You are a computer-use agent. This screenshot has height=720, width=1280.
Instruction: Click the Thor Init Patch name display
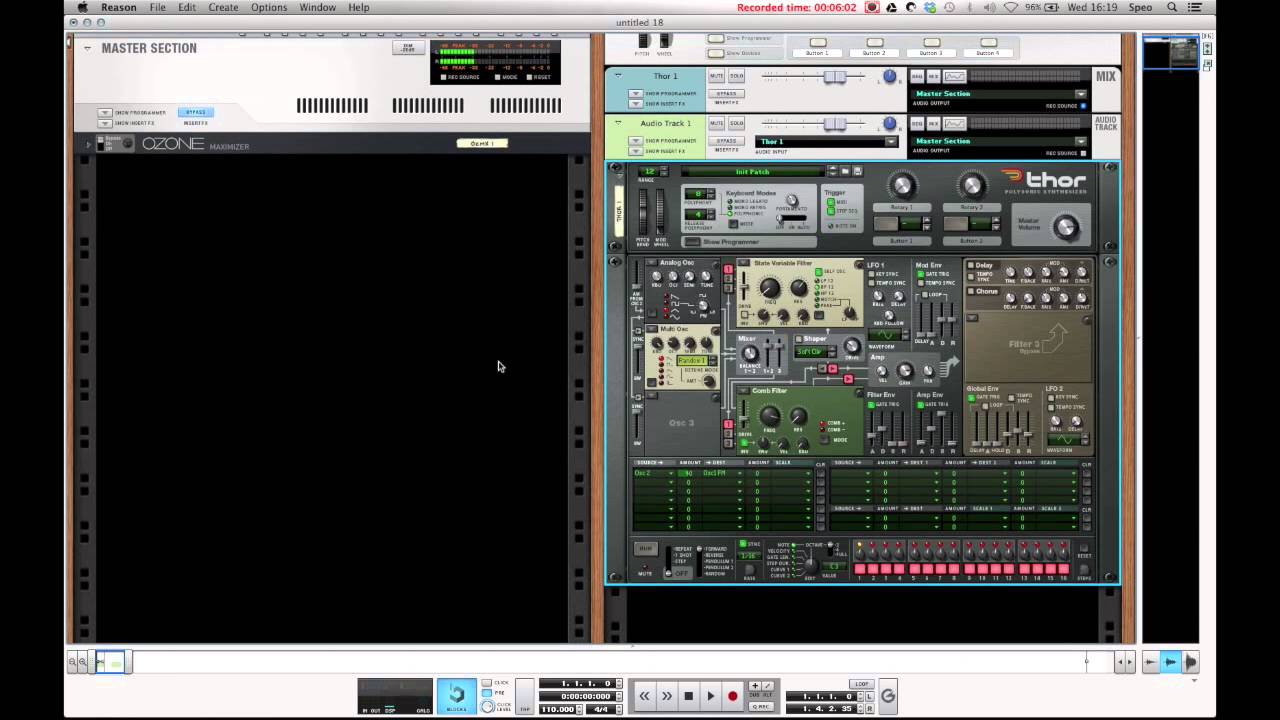752,171
